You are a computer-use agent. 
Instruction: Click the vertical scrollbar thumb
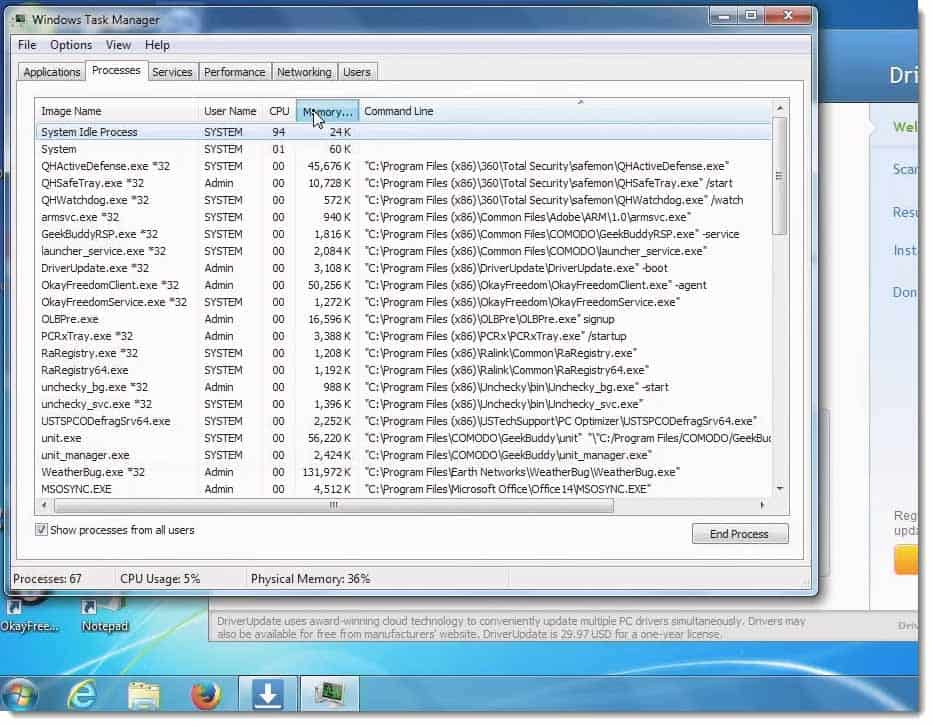779,176
